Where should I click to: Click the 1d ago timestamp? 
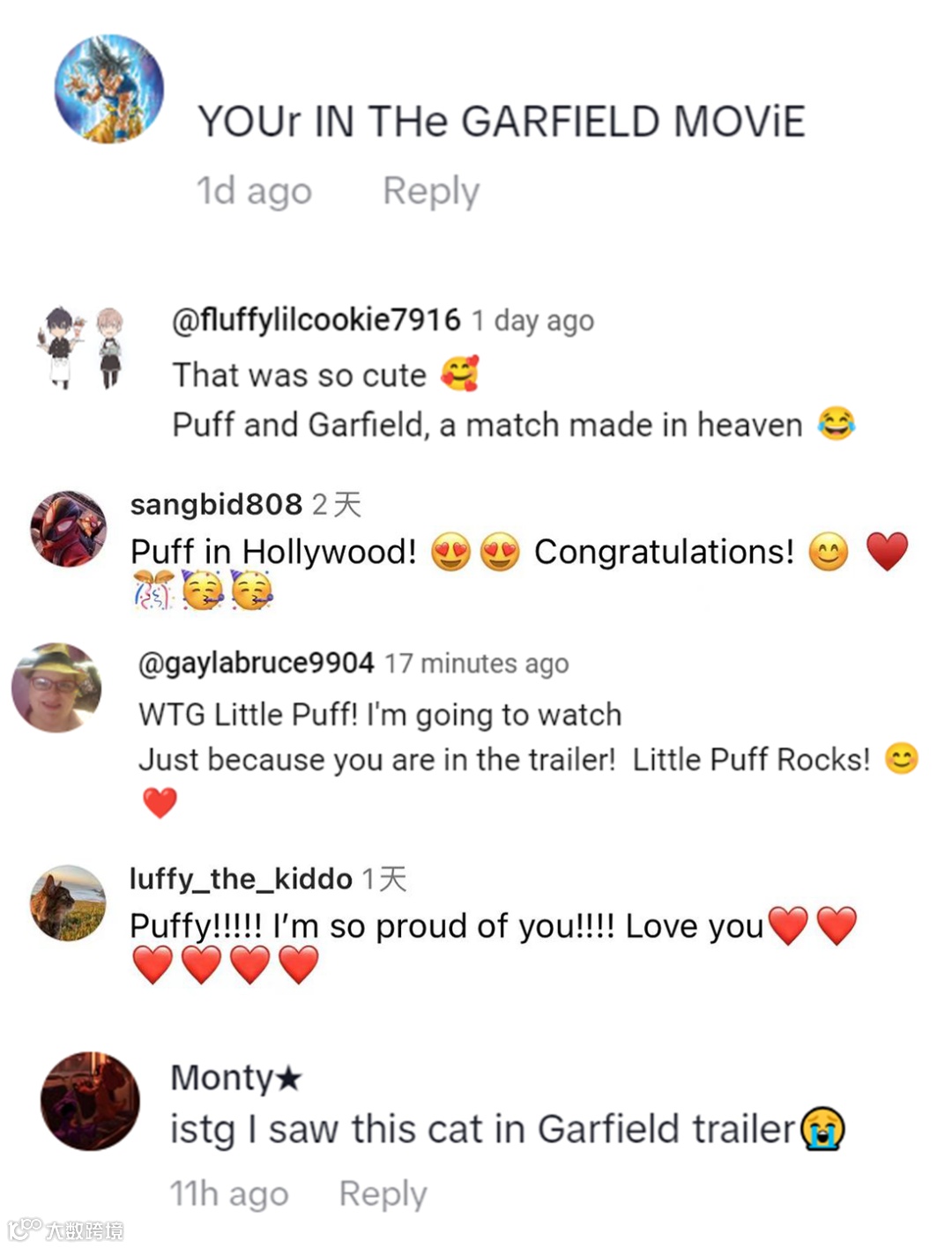254,191
